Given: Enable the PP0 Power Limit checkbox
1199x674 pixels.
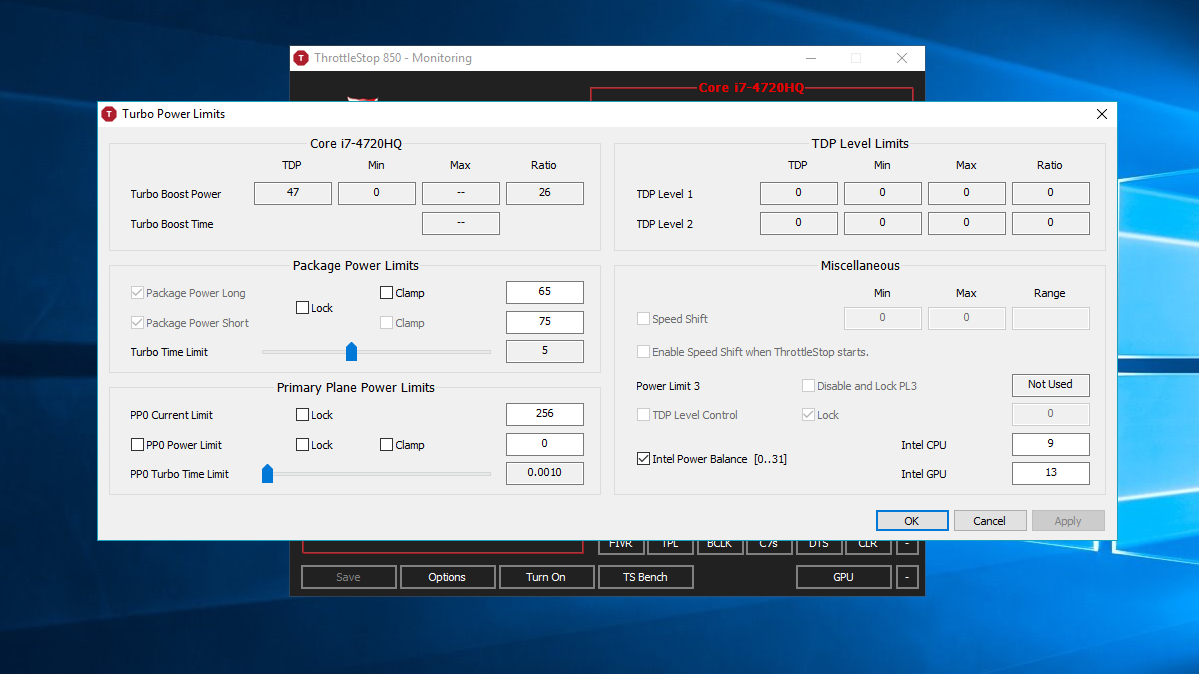Looking at the screenshot, I should 137,445.
